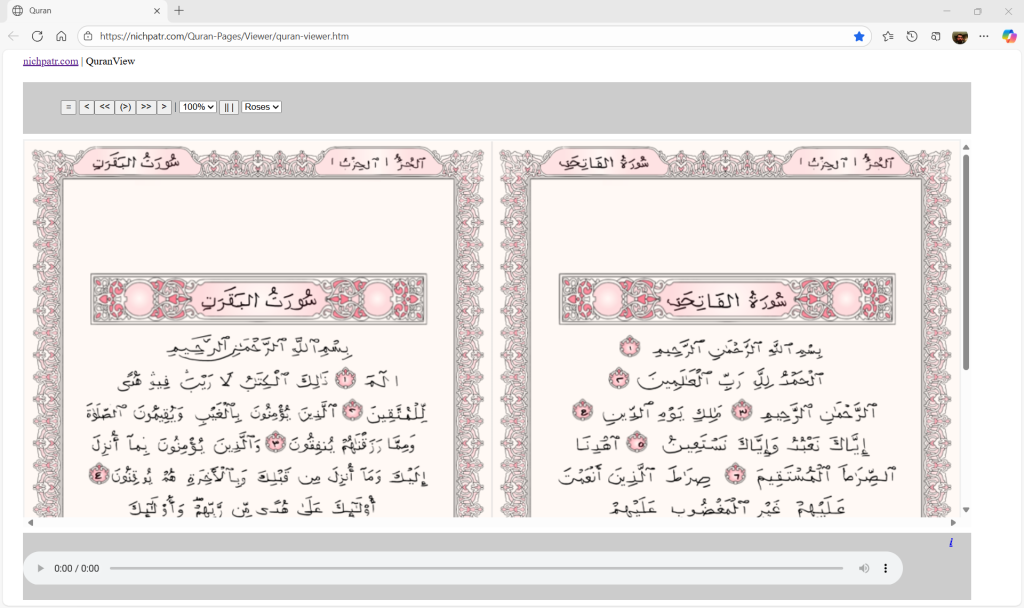The width and height of the screenshot is (1024, 608).
Task: Click the '(>)' play recitation button
Action: tap(125, 107)
